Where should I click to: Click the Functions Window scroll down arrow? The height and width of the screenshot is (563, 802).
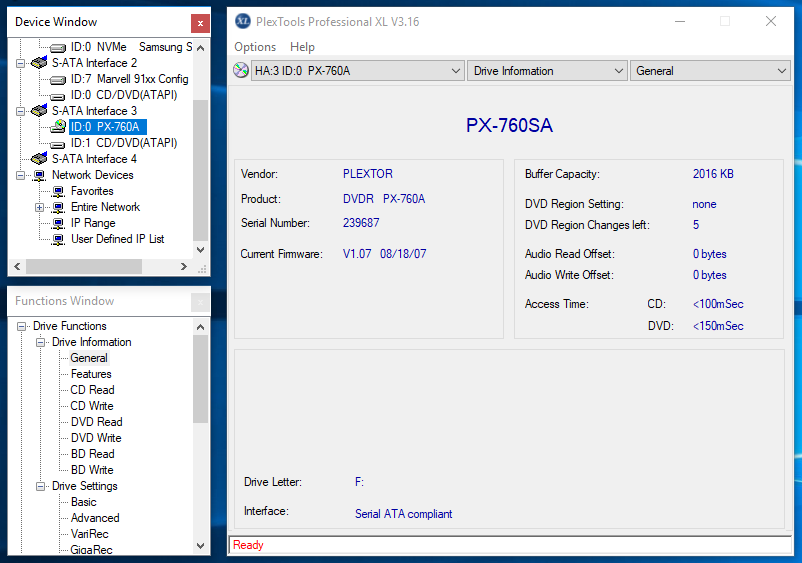tap(200, 546)
